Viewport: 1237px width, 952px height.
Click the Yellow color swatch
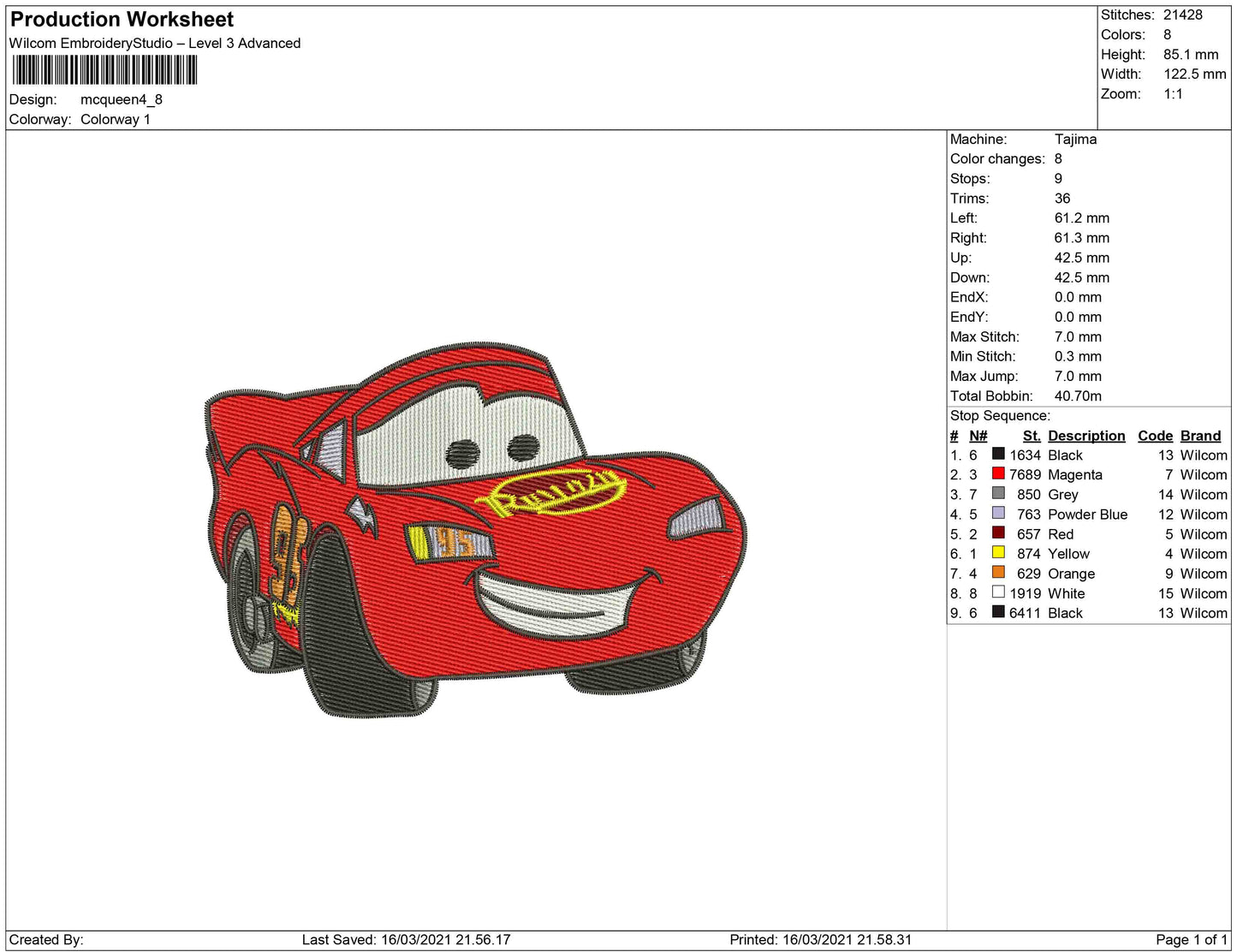[998, 552]
